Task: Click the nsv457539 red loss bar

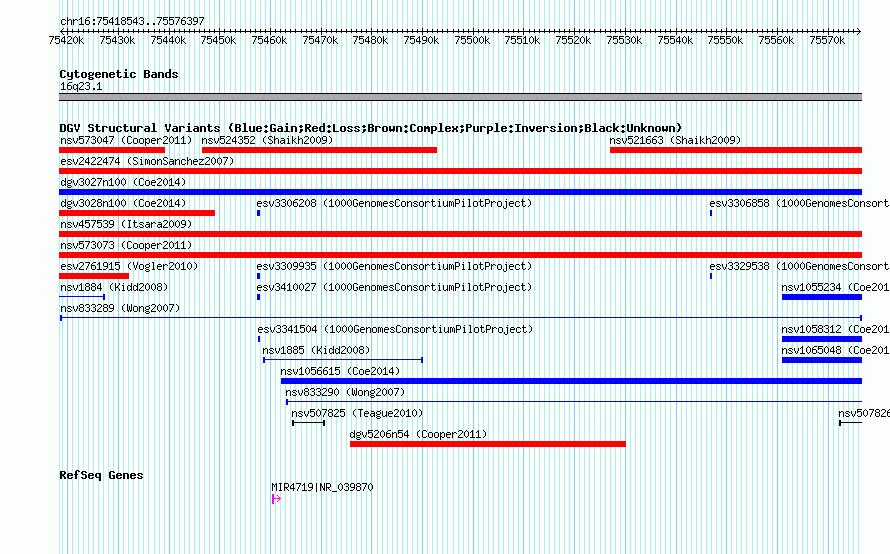Action: pyautogui.click(x=460, y=234)
